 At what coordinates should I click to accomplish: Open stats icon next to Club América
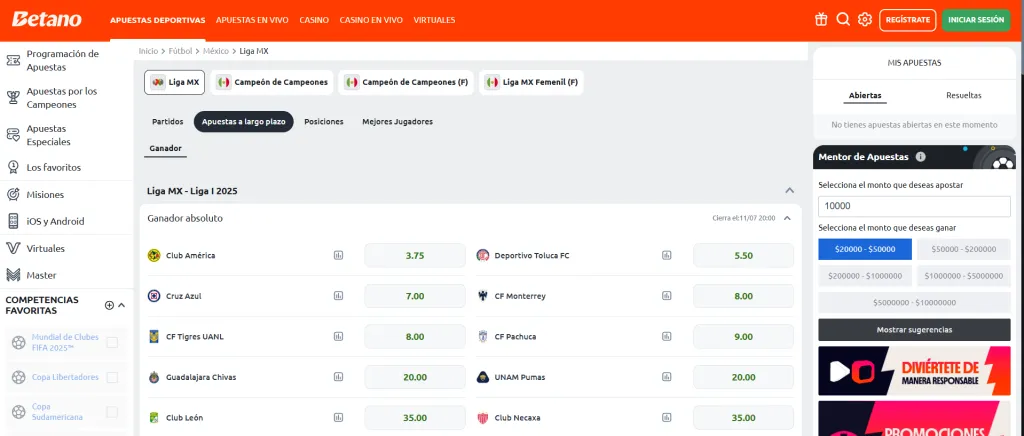[x=338, y=255]
